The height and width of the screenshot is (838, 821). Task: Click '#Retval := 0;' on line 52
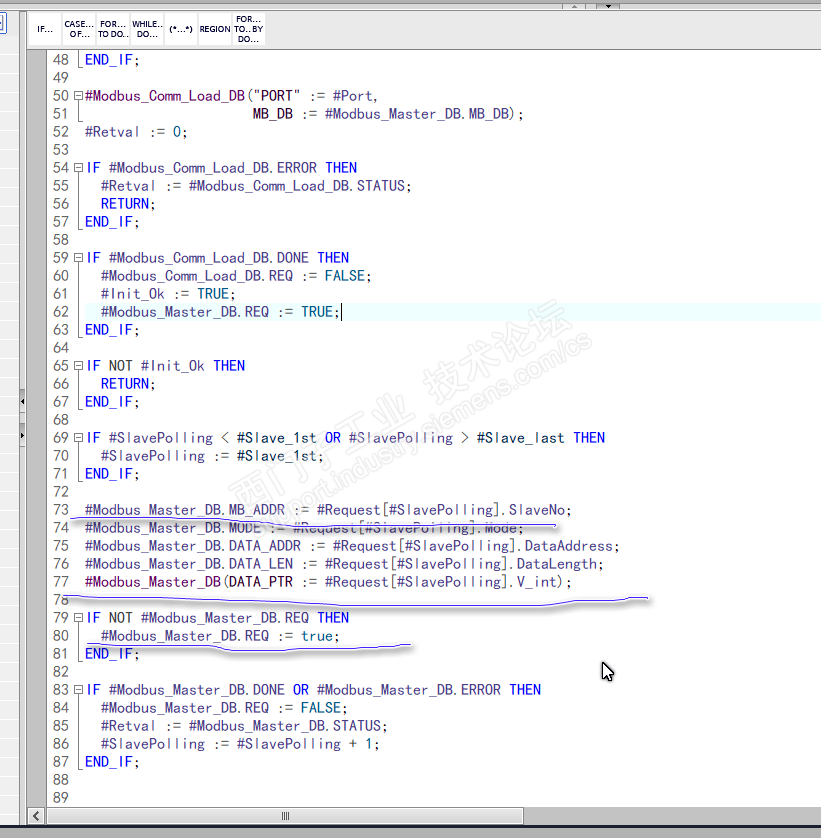(136, 132)
